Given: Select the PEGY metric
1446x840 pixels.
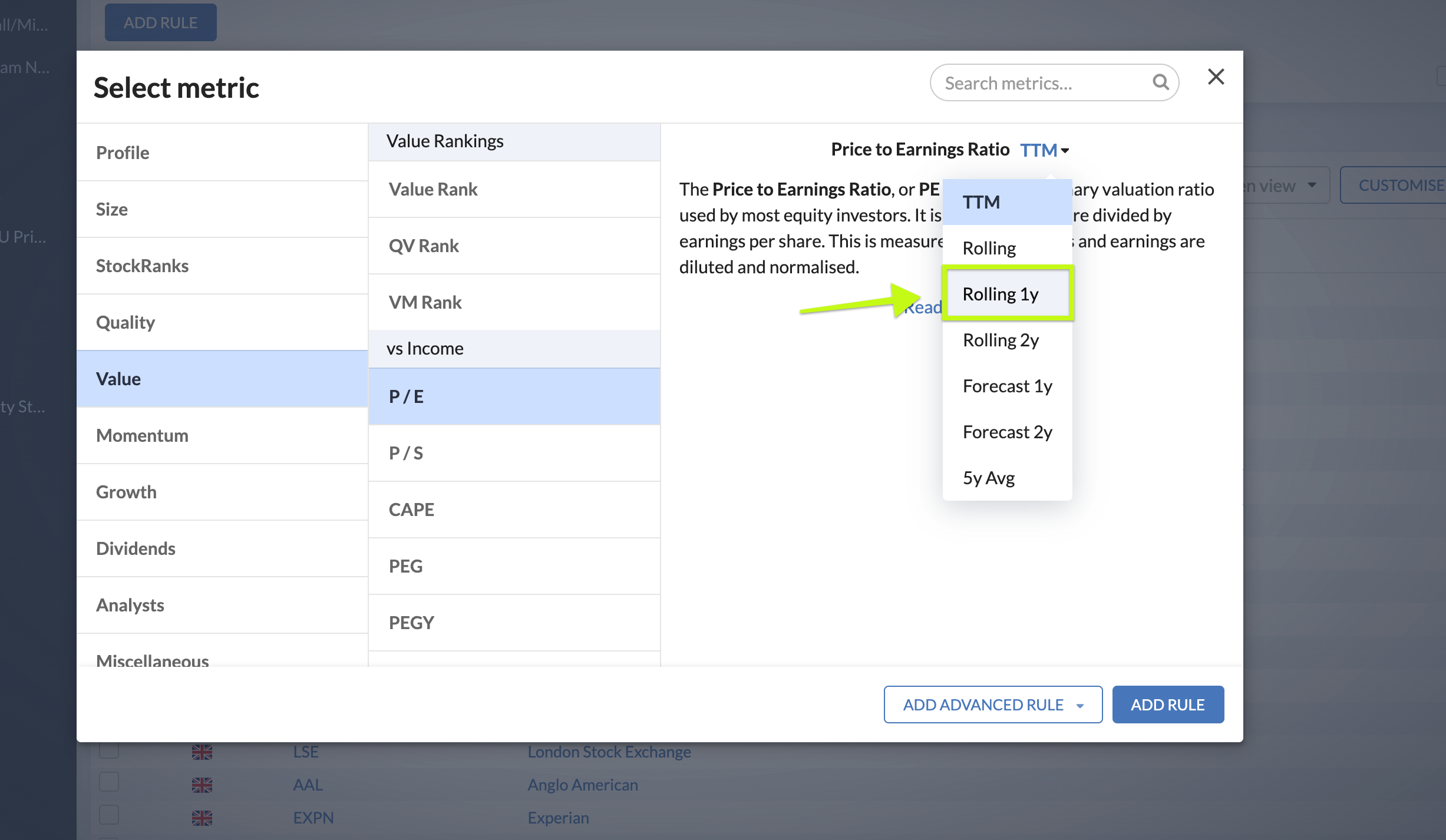Looking at the screenshot, I should 514,623.
